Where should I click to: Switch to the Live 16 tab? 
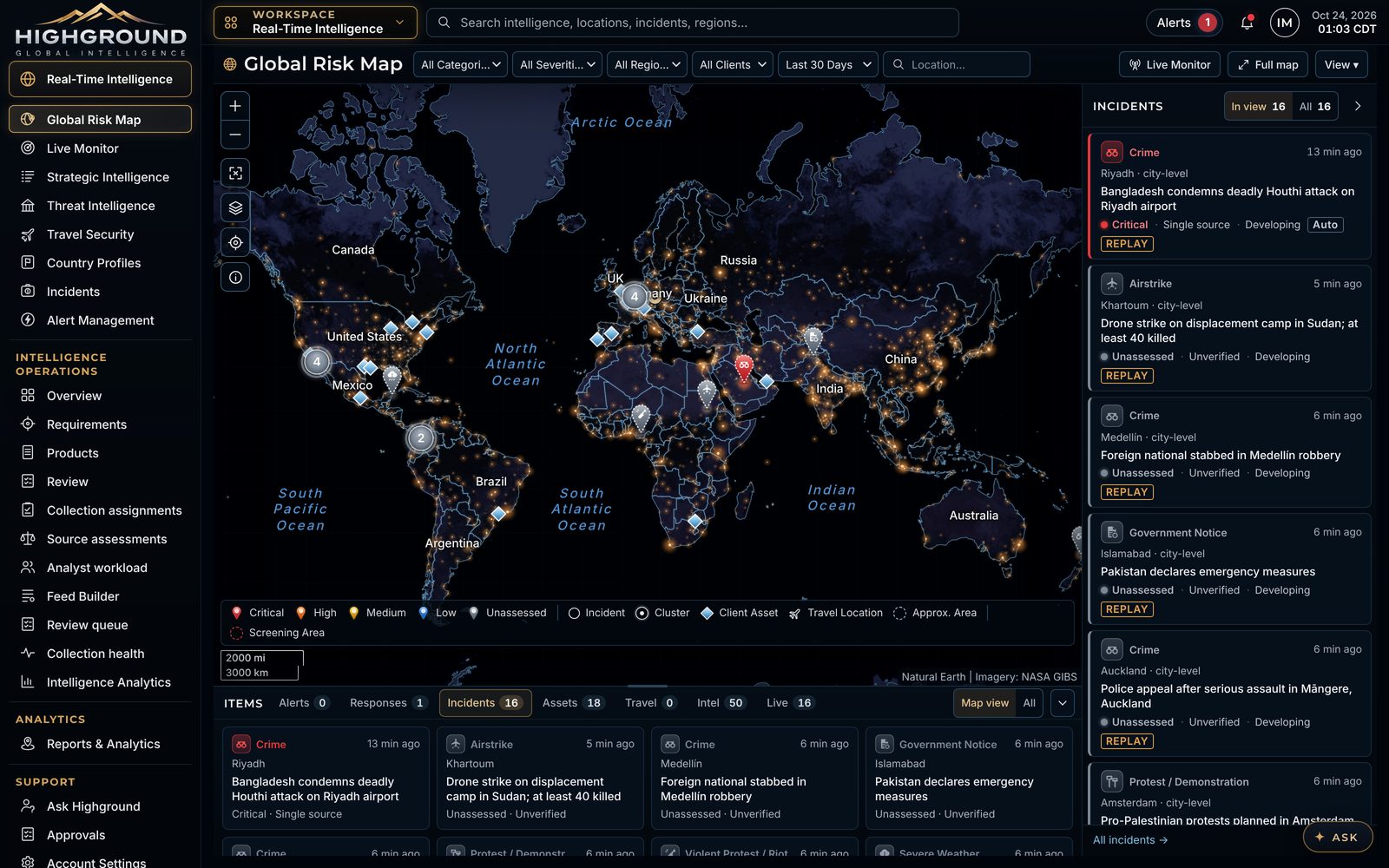(789, 703)
